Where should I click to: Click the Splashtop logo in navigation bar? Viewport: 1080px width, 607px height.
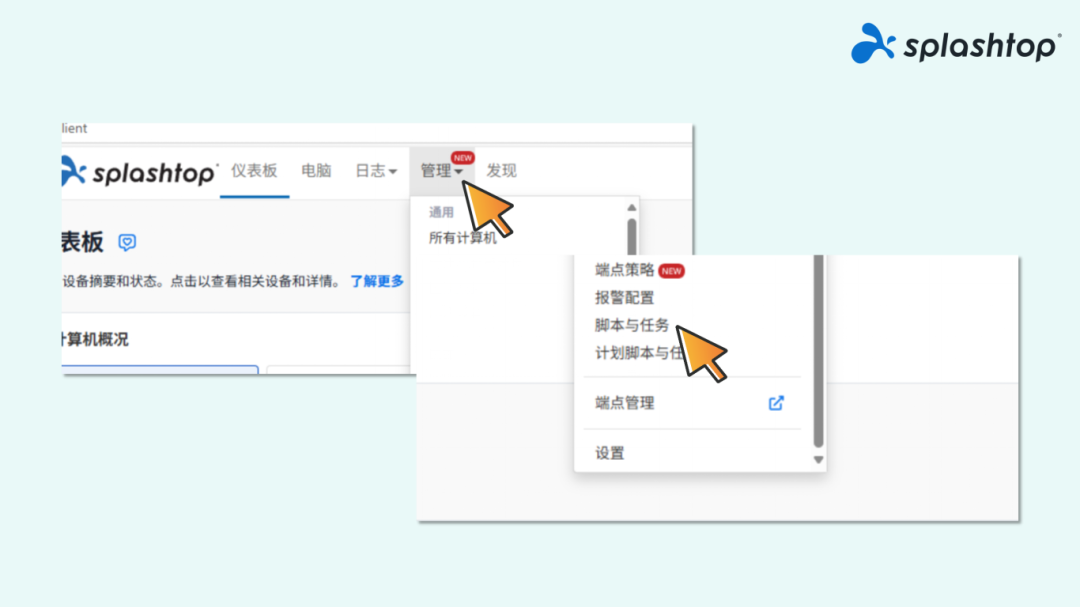pos(141,172)
